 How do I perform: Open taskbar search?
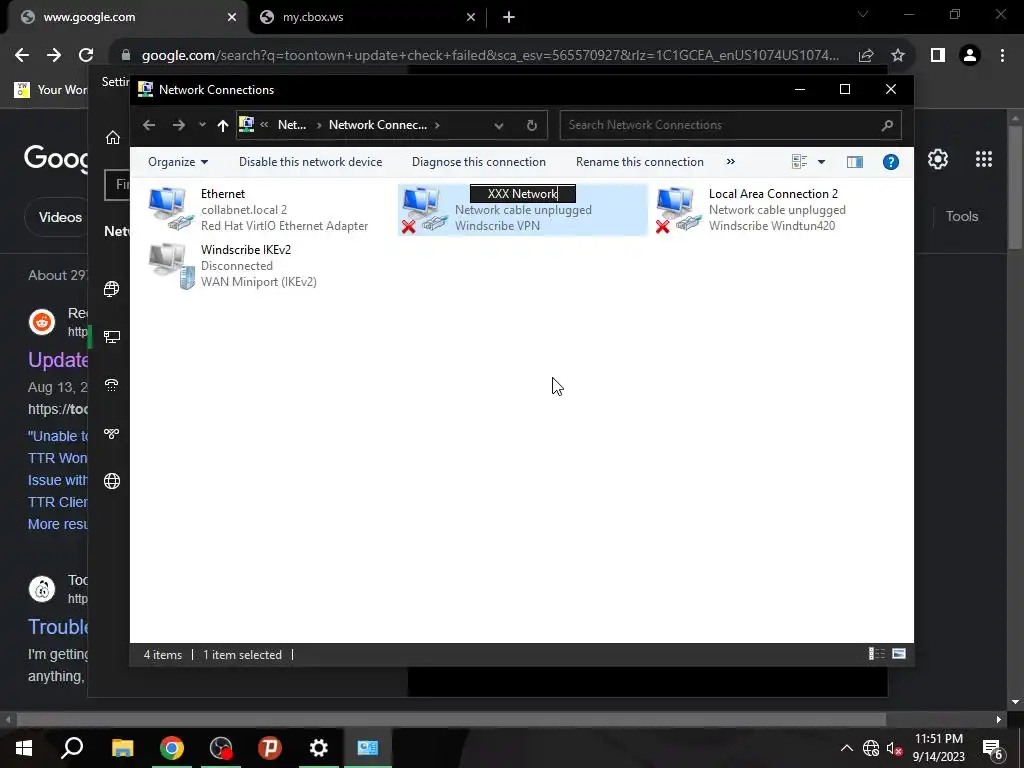point(72,748)
